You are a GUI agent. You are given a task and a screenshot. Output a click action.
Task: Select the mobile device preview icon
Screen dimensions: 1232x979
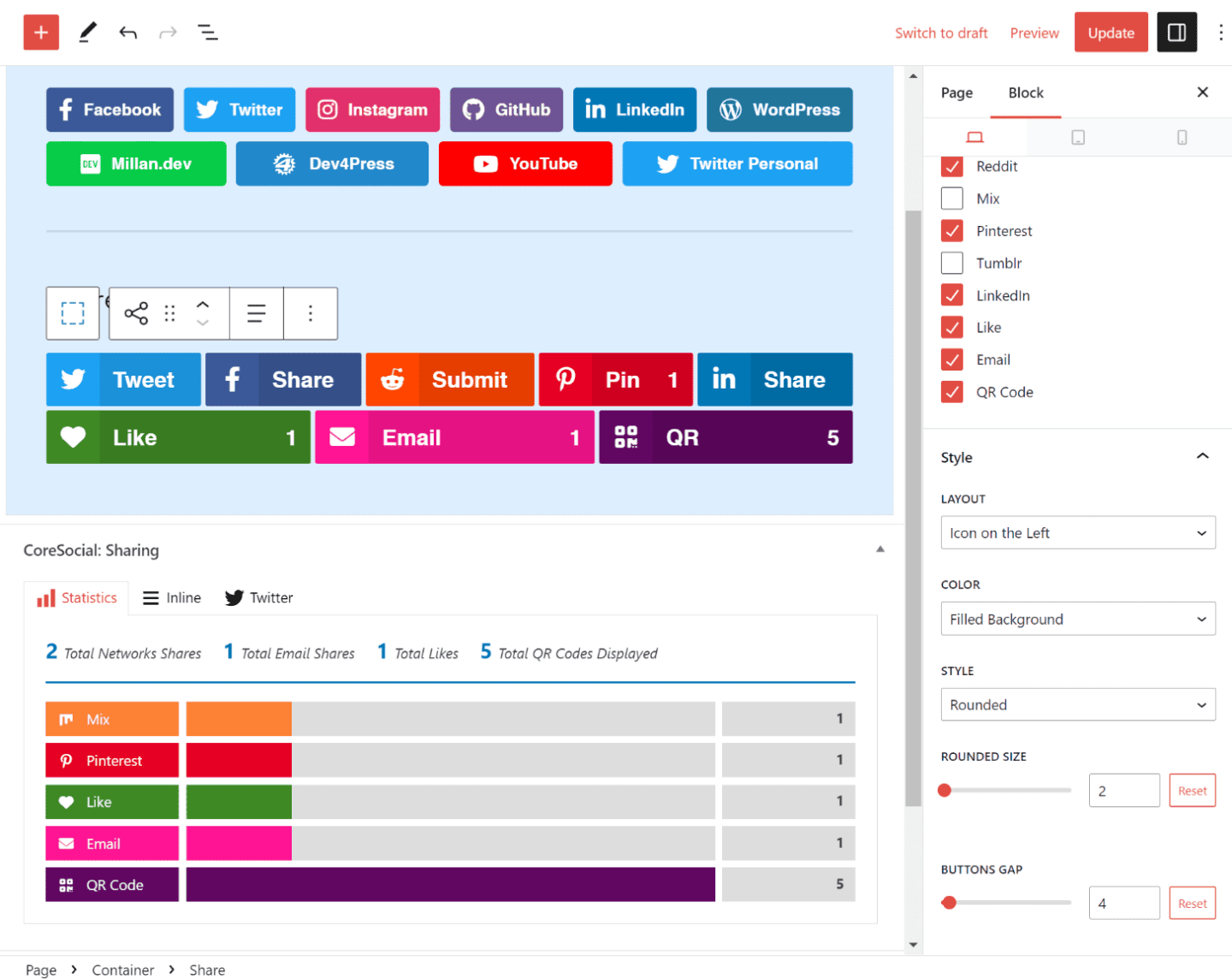1182,137
